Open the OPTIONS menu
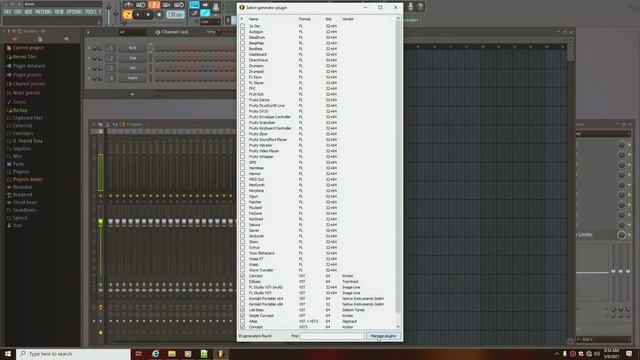This screenshot has height=360, width=640. [x=74, y=12]
